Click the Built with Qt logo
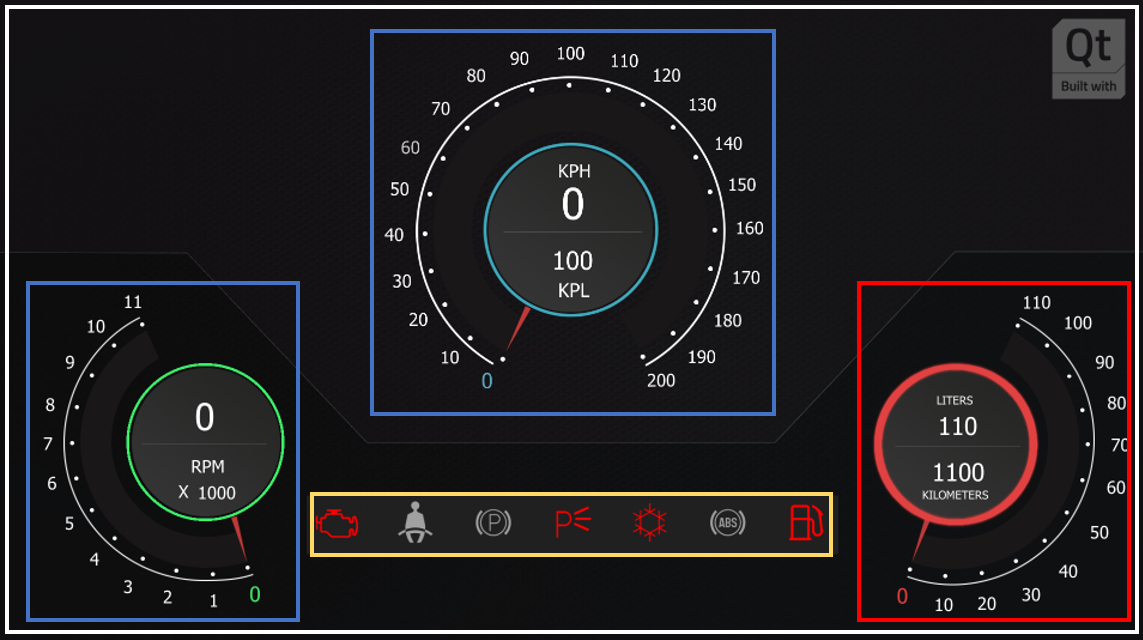 [1088, 60]
